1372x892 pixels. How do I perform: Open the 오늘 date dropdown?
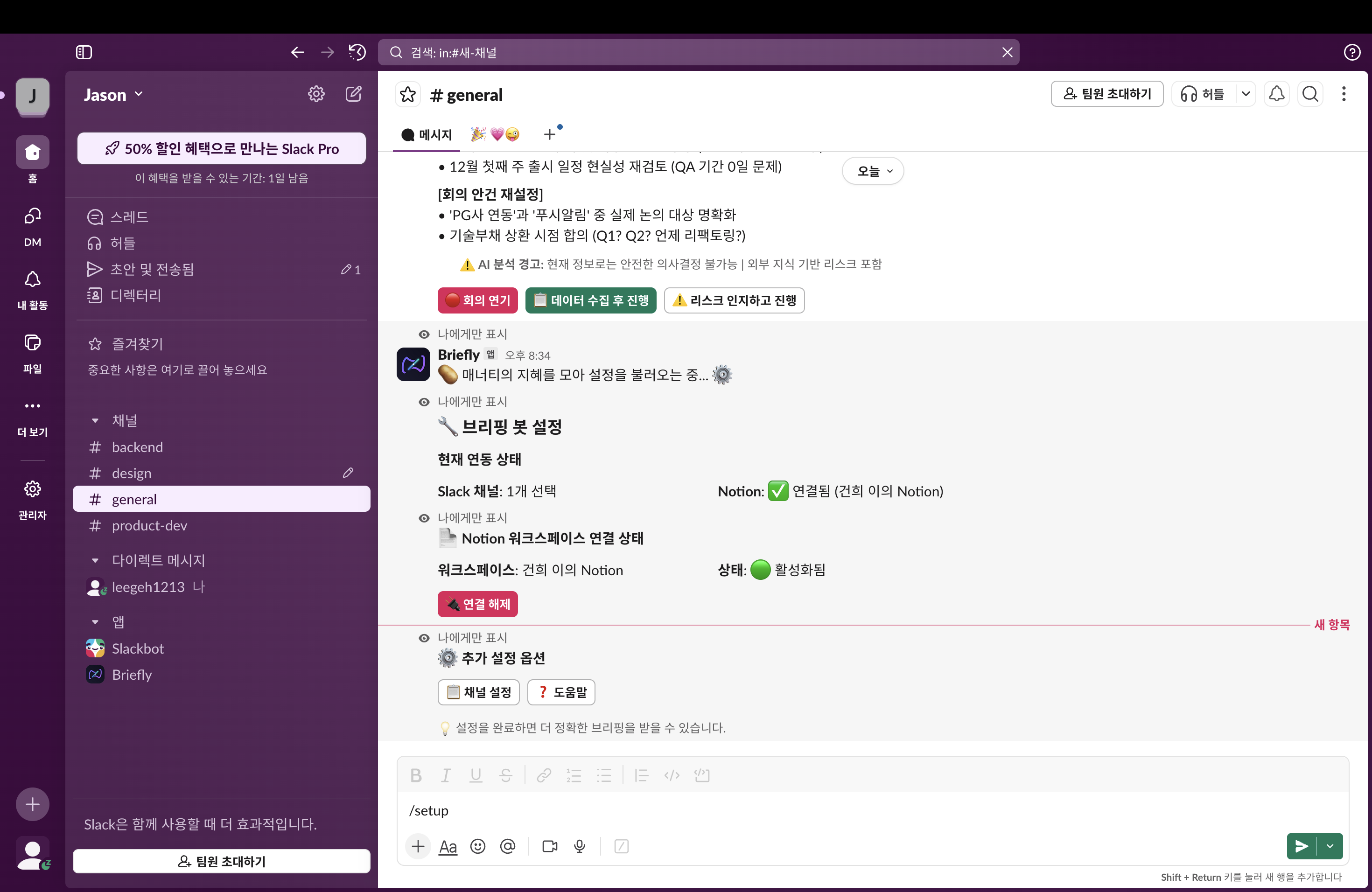point(873,171)
